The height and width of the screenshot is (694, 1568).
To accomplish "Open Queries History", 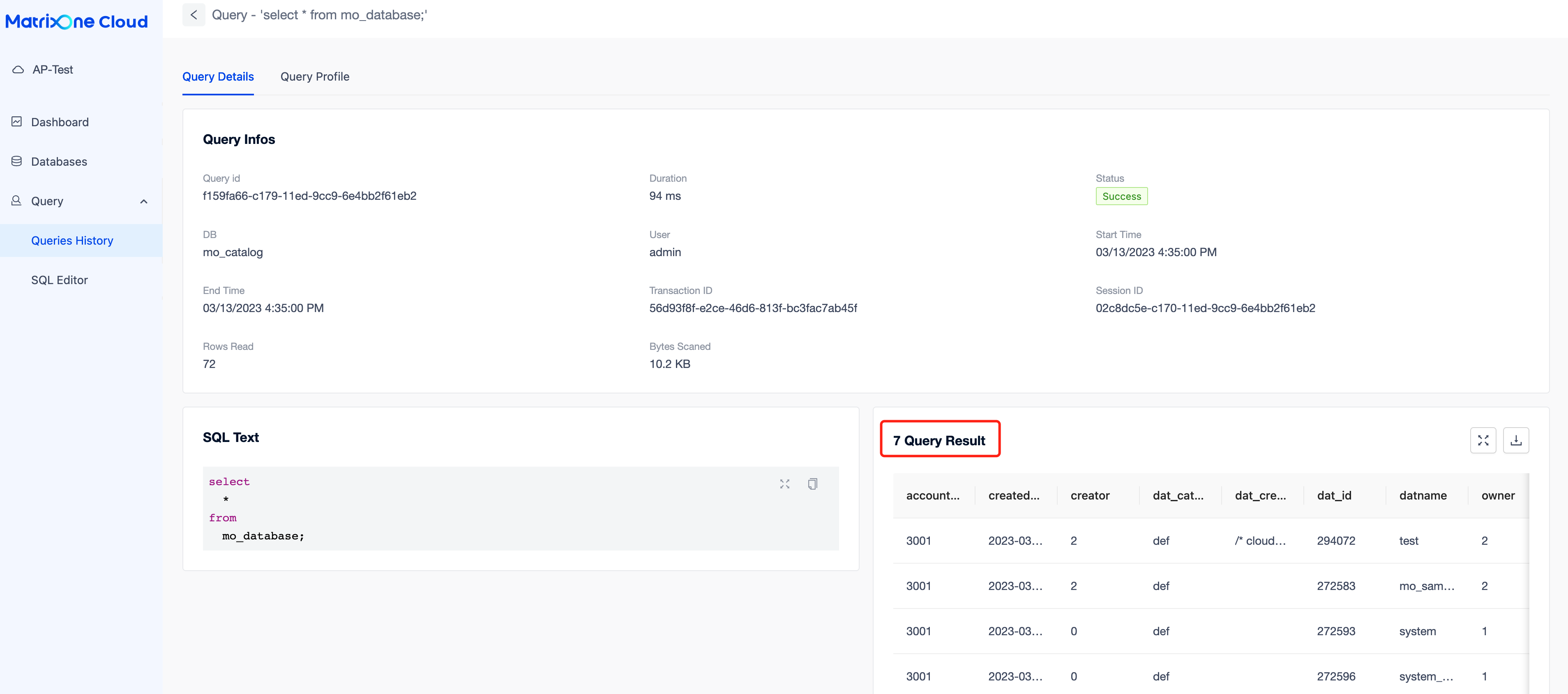I will pos(72,240).
